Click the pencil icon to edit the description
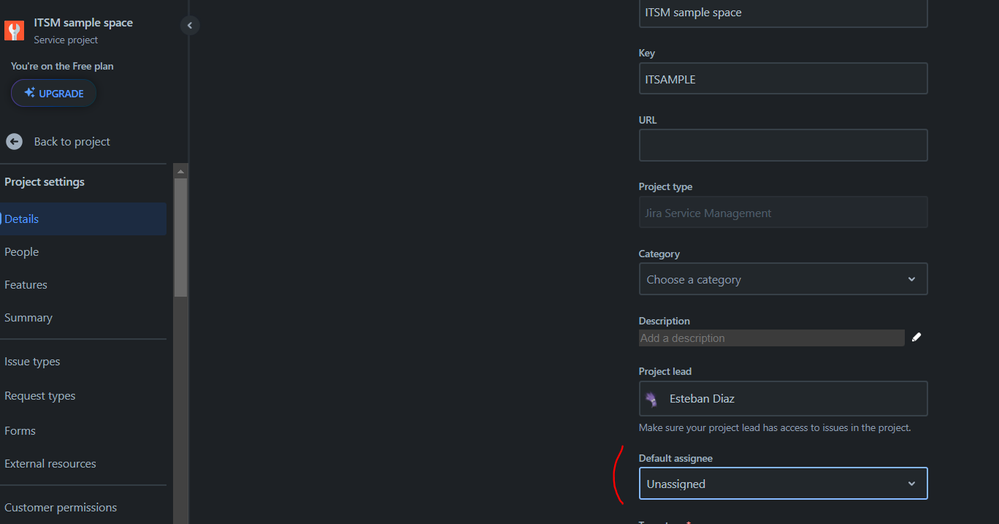999x524 pixels. (x=916, y=337)
